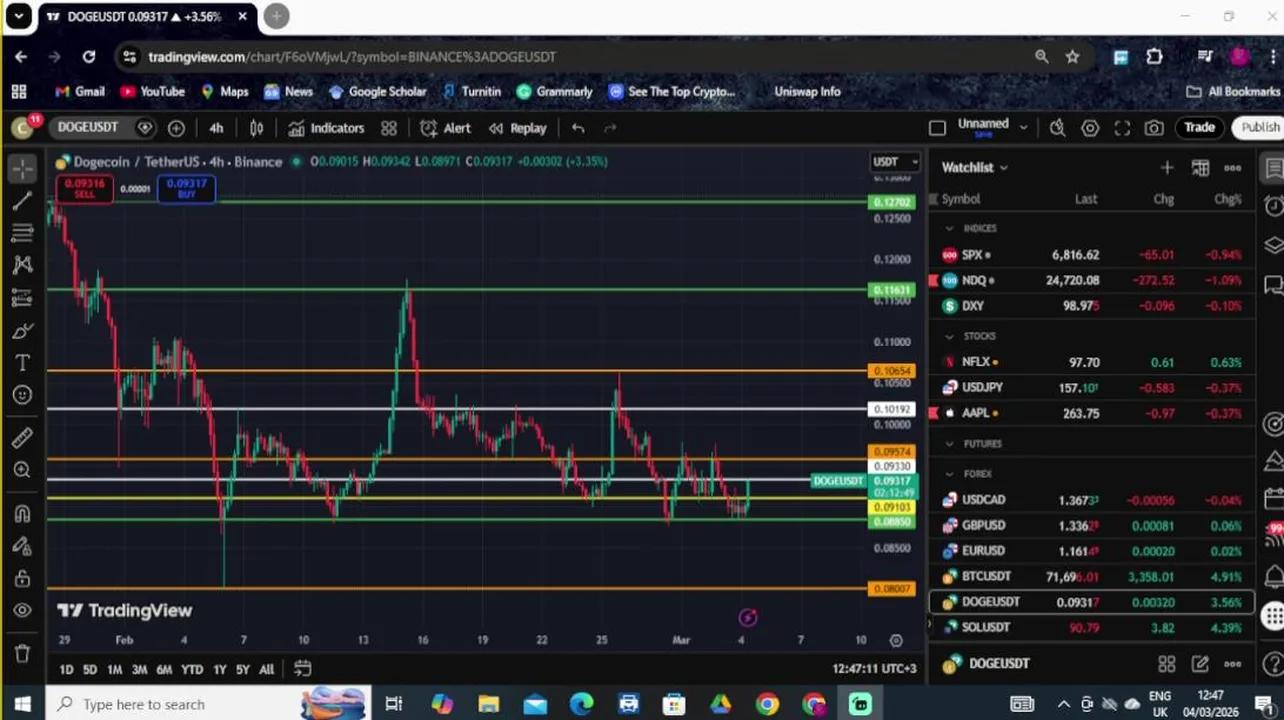Image resolution: width=1284 pixels, height=720 pixels.
Task: Click the blue BUY price button
Action: coord(187,188)
